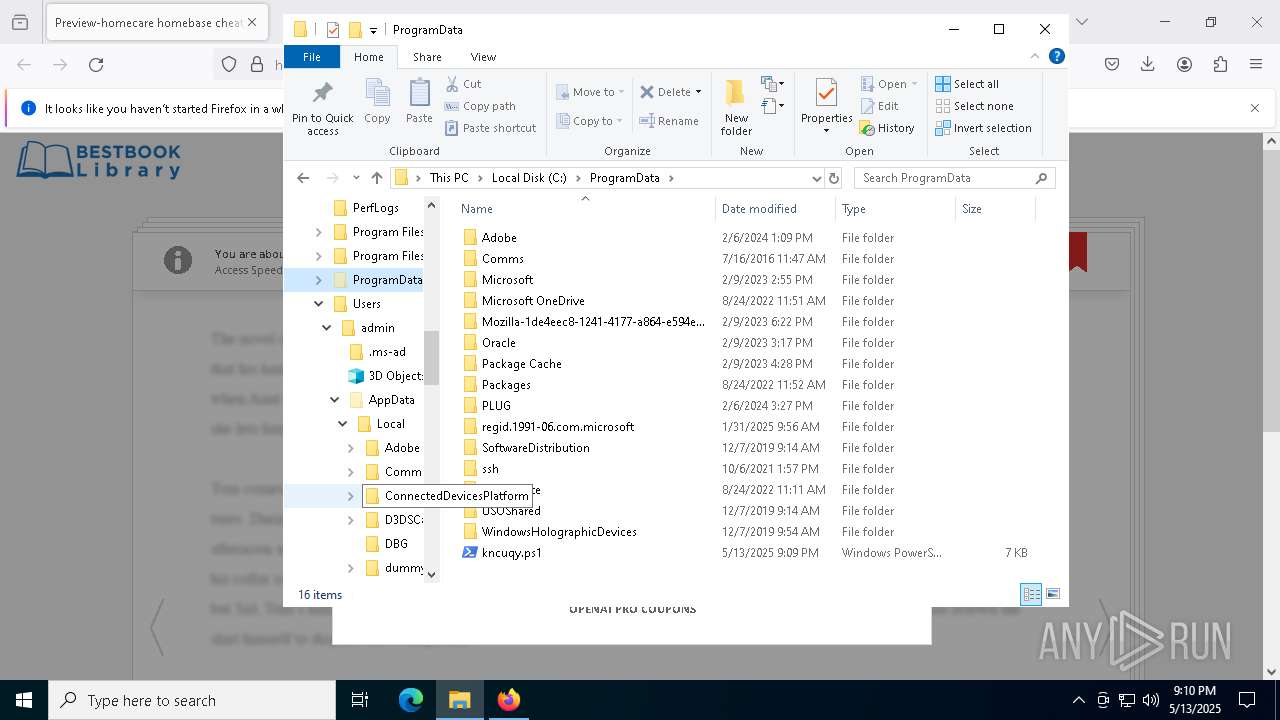Click the search magnifier icon in Explorer
The height and width of the screenshot is (720, 1280).
pyautogui.click(x=1041, y=178)
